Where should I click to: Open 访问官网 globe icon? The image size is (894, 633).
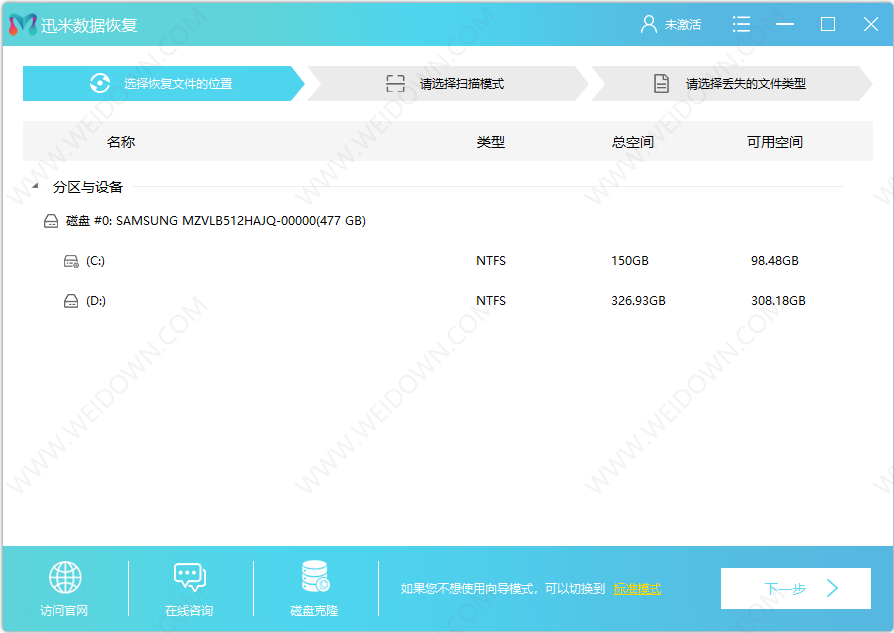(65, 577)
